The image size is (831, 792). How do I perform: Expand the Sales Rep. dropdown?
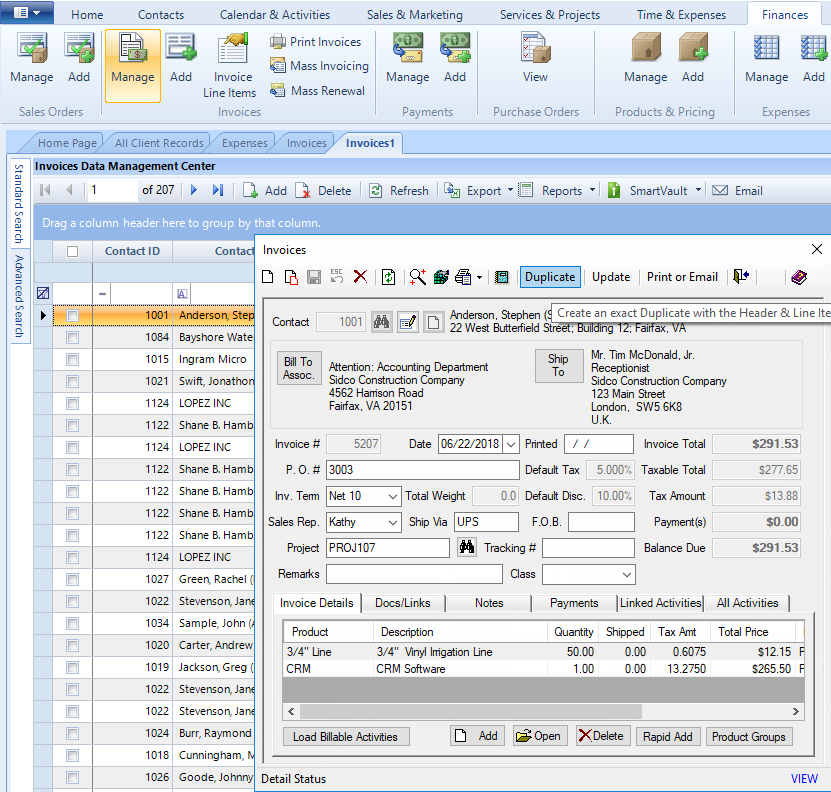[x=393, y=522]
